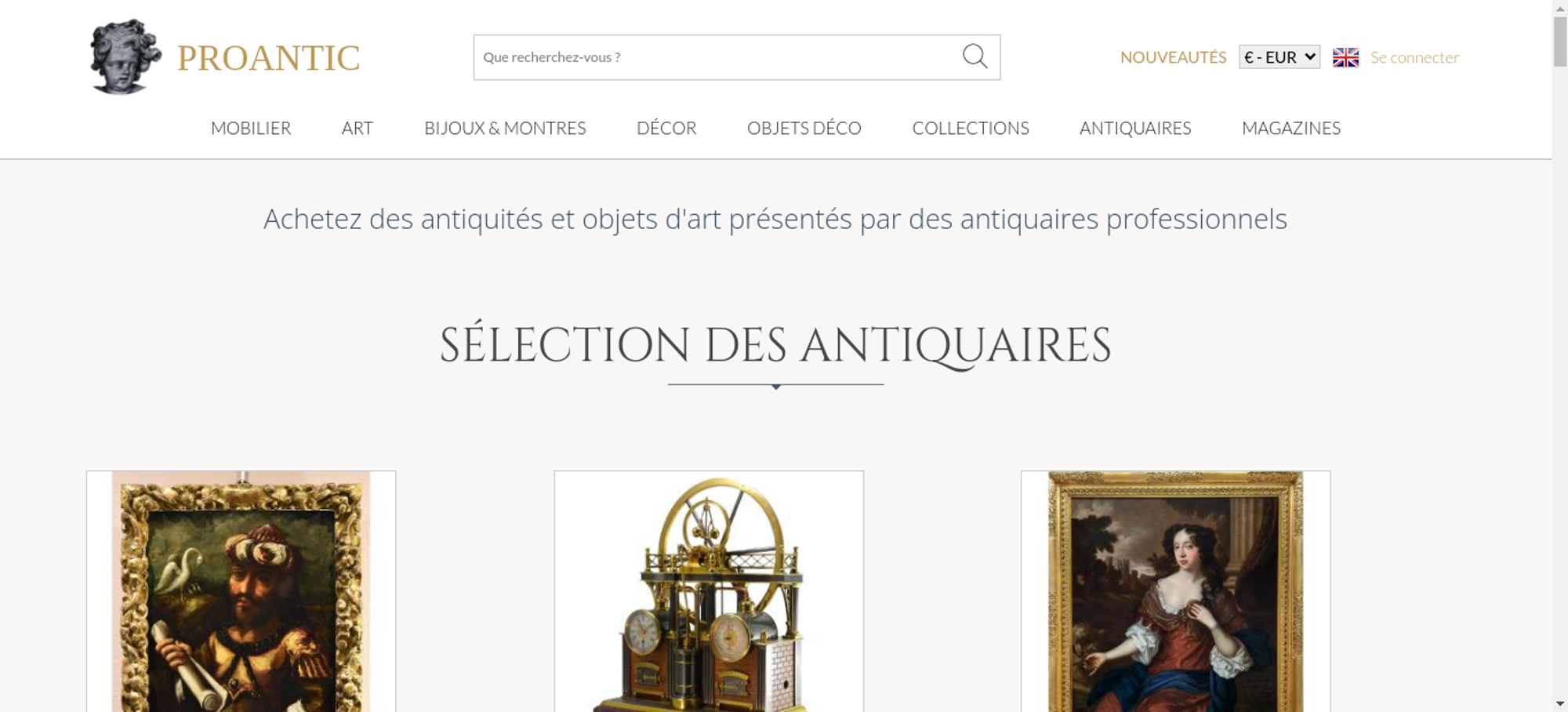Switch language via the UK flag icon
The image size is (1568, 712).
pyautogui.click(x=1345, y=57)
